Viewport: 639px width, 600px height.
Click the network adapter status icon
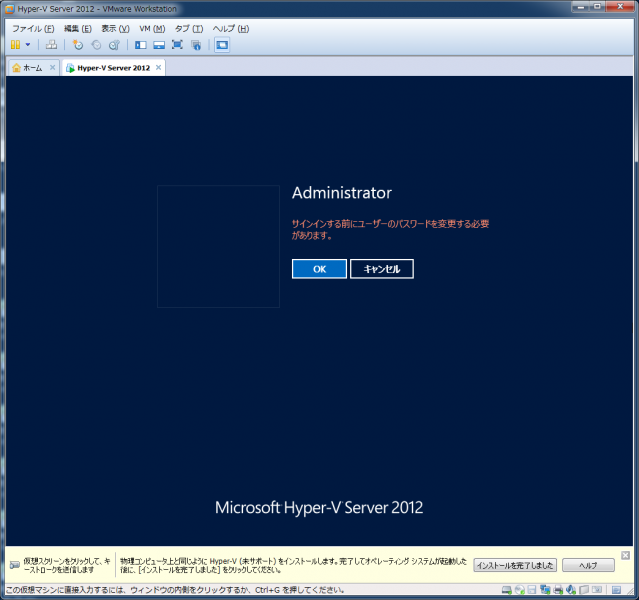[x=545, y=589]
